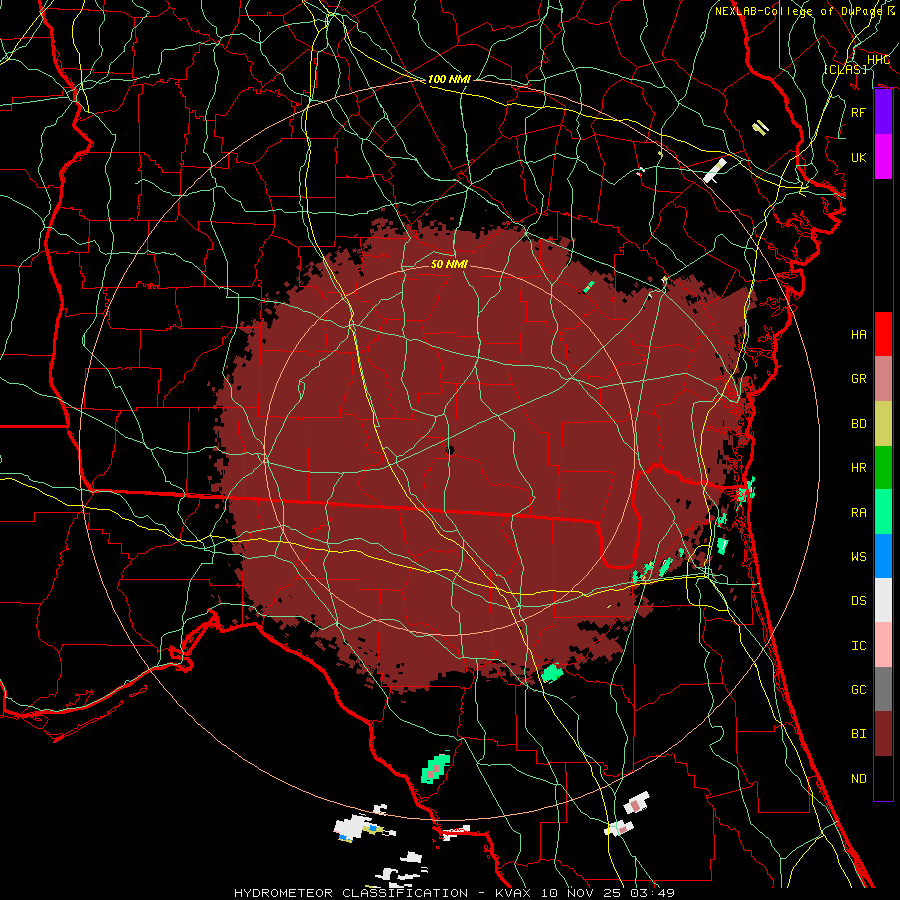
Task: Click the RF purple legend swatch
Action: (883, 112)
